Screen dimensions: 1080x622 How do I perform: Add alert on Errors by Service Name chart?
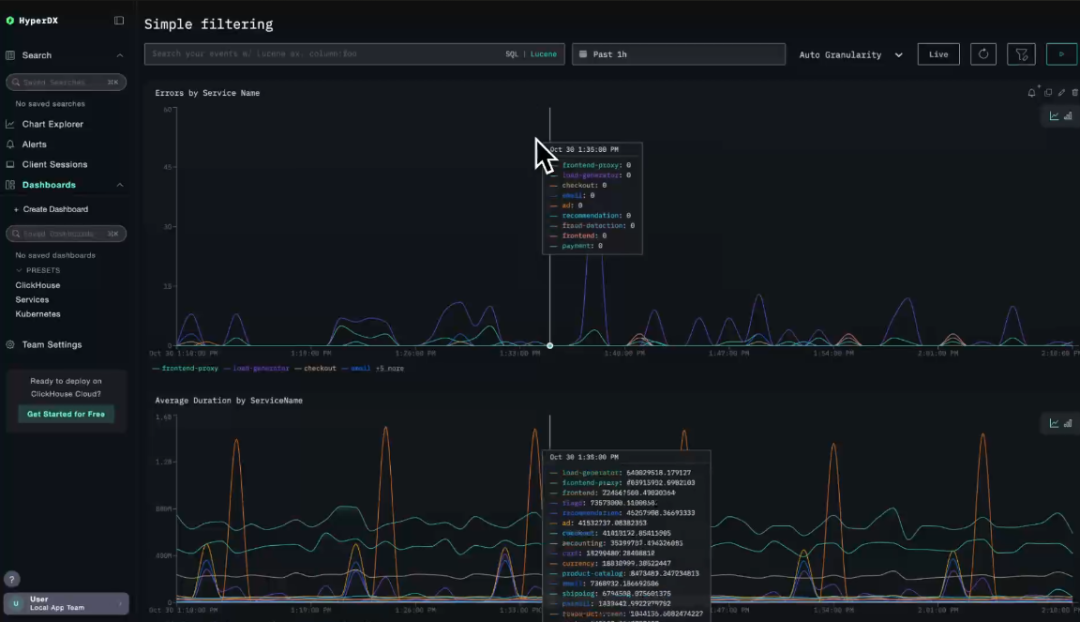[x=1032, y=92]
